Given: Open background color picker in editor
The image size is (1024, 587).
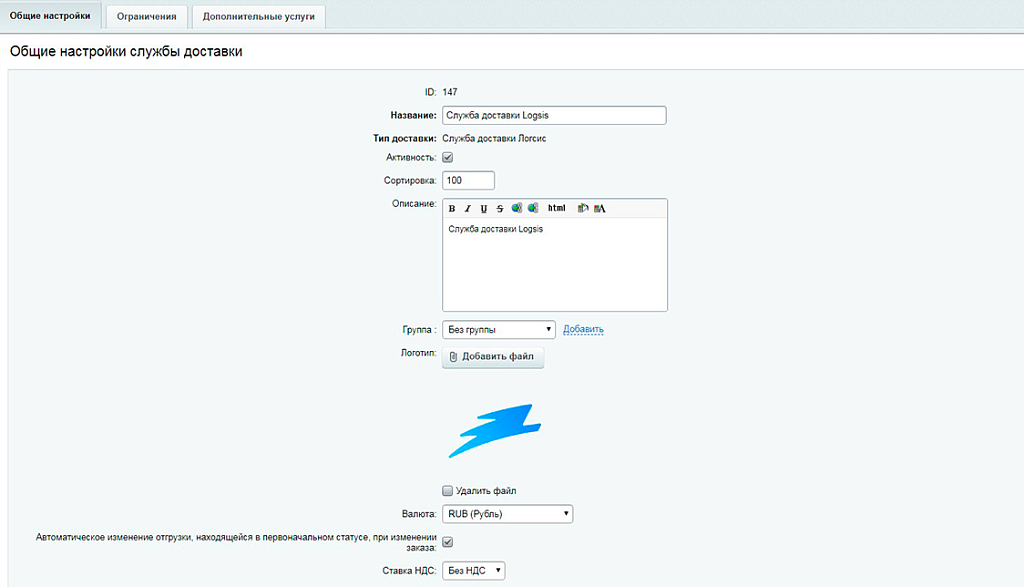Looking at the screenshot, I should [x=583, y=208].
